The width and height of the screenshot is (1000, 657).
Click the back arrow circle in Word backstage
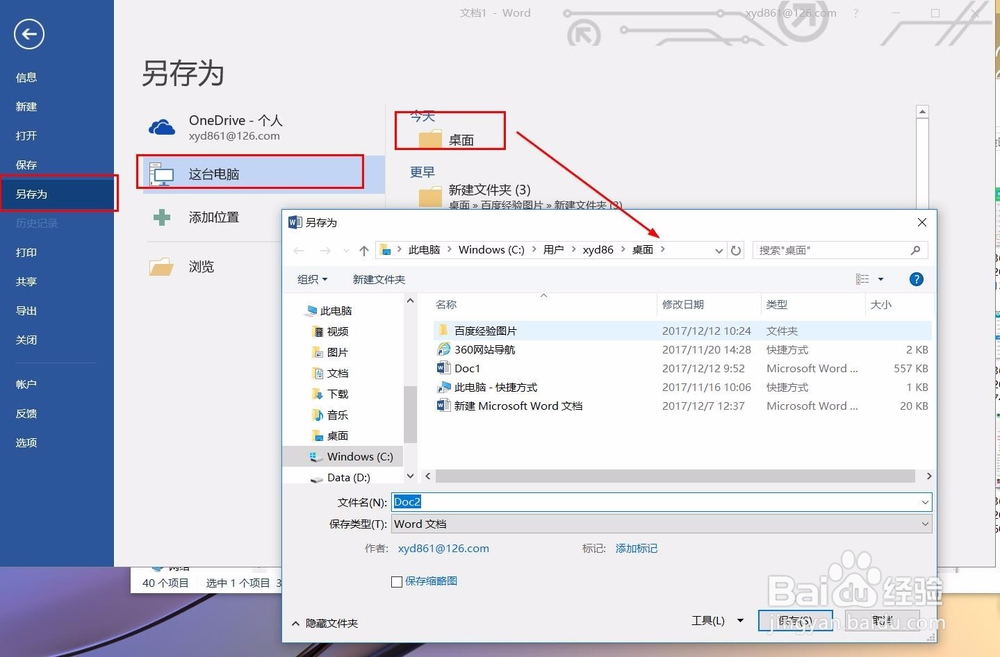click(x=29, y=34)
